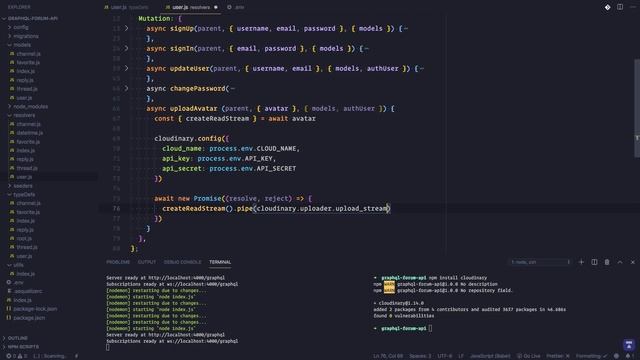Collapse the models folder
Image resolution: width=640 pixels, height=360 pixels.
[x=19, y=45]
